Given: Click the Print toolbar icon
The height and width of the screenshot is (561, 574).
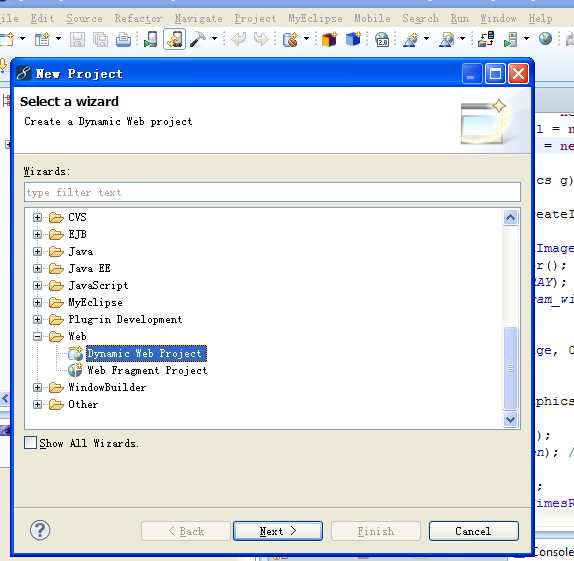Looking at the screenshot, I should point(123,39).
